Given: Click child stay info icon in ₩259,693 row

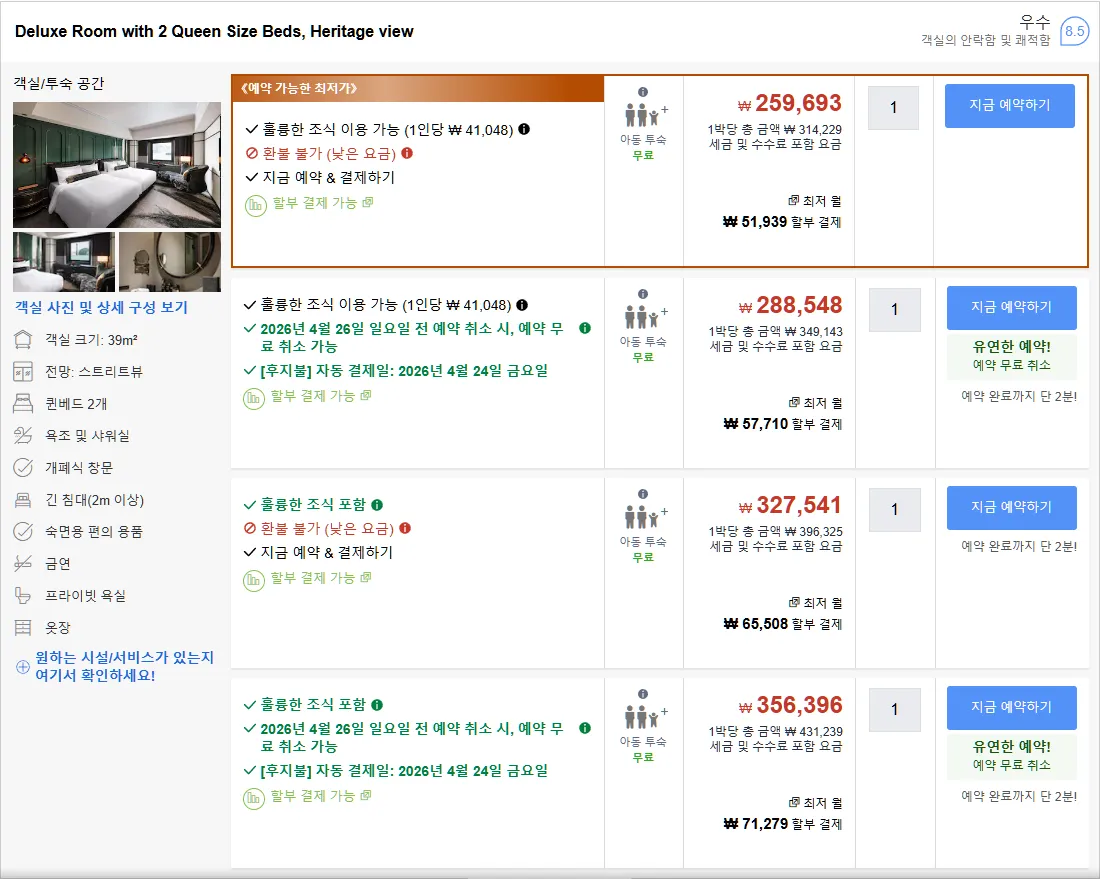Looking at the screenshot, I should 643,92.
